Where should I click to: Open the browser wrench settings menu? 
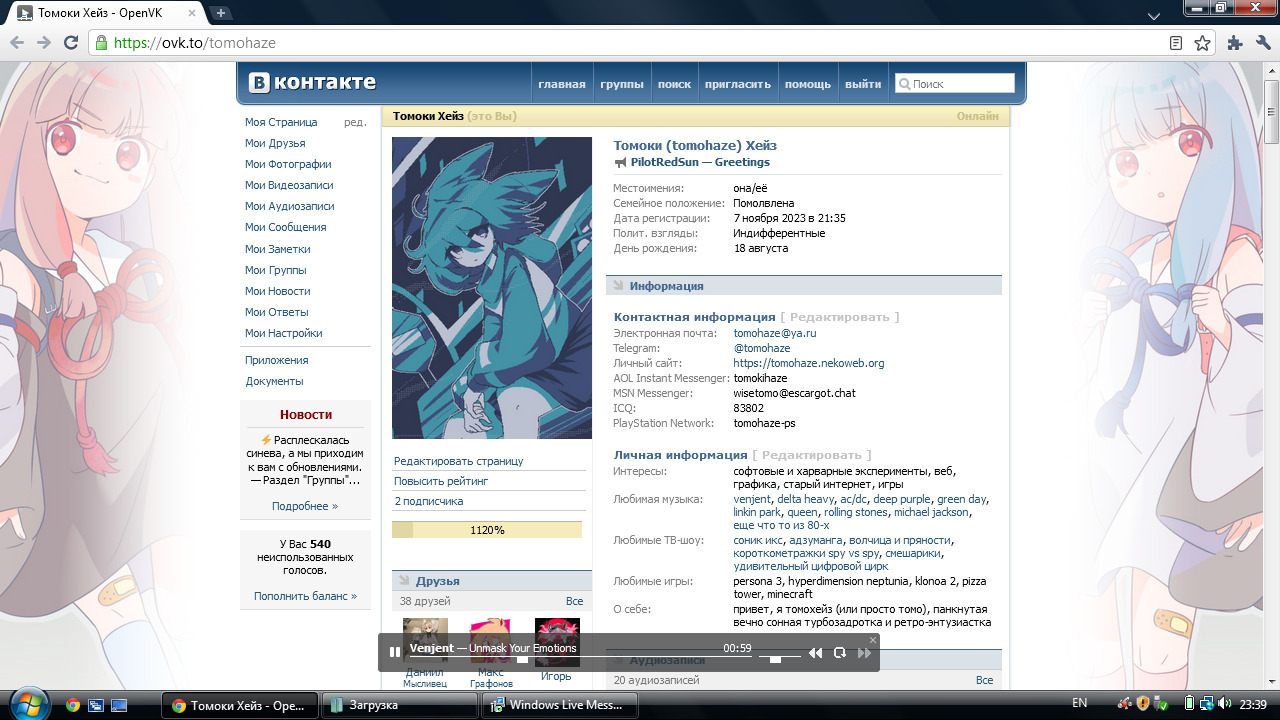coord(1263,43)
